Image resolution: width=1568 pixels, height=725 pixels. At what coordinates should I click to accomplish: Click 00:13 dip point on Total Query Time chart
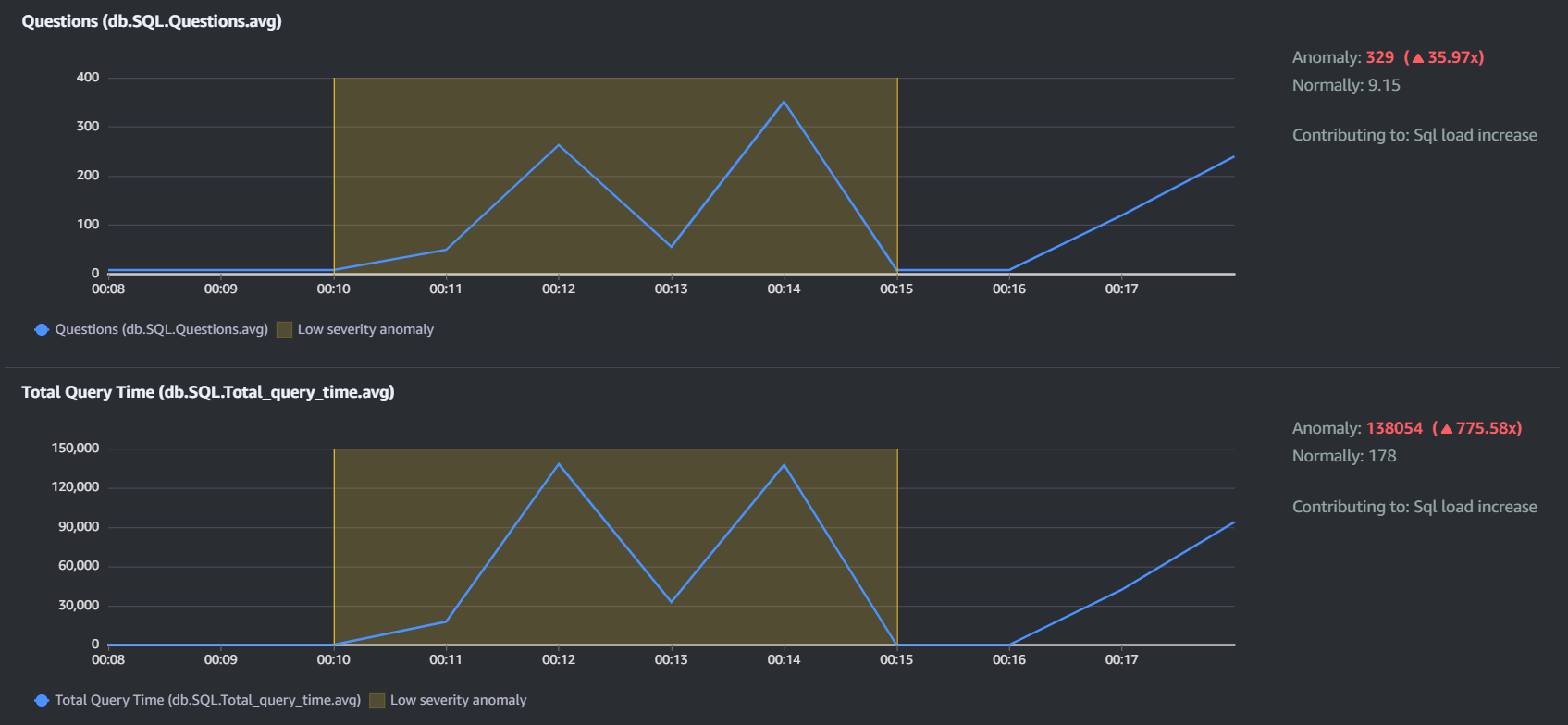pyautogui.click(x=672, y=602)
